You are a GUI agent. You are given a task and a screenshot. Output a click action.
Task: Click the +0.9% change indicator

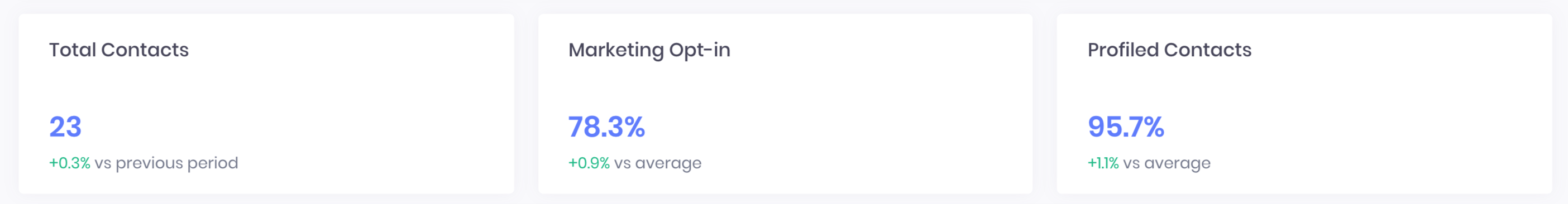click(589, 163)
